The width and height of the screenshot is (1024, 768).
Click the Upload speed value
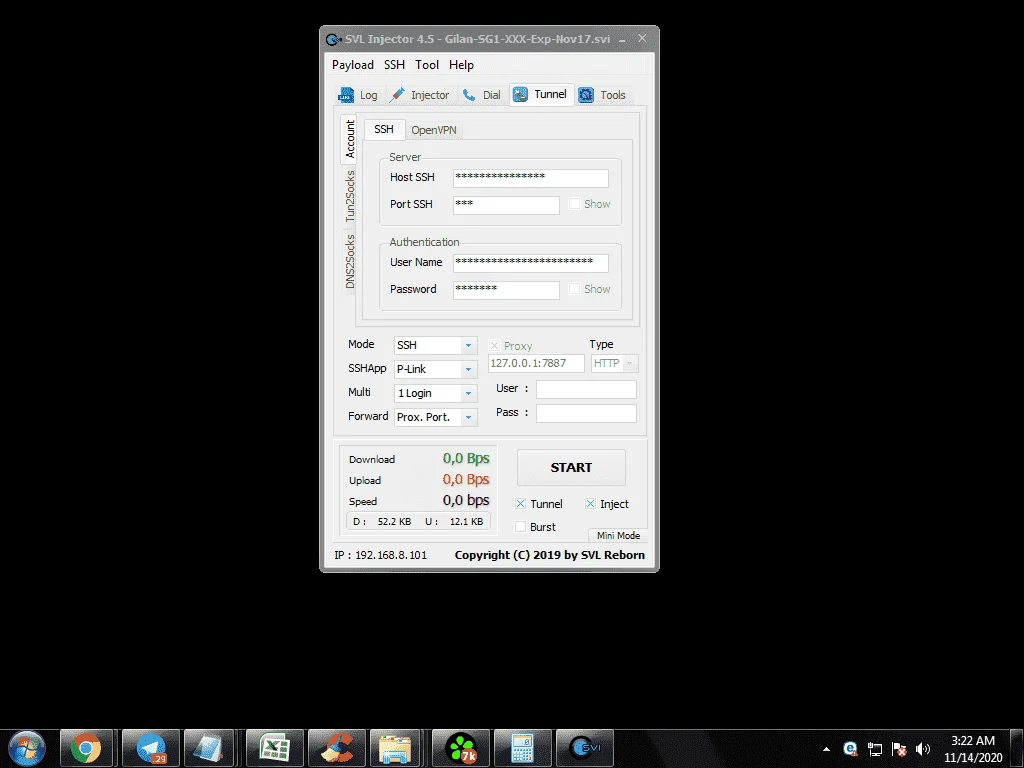466,479
